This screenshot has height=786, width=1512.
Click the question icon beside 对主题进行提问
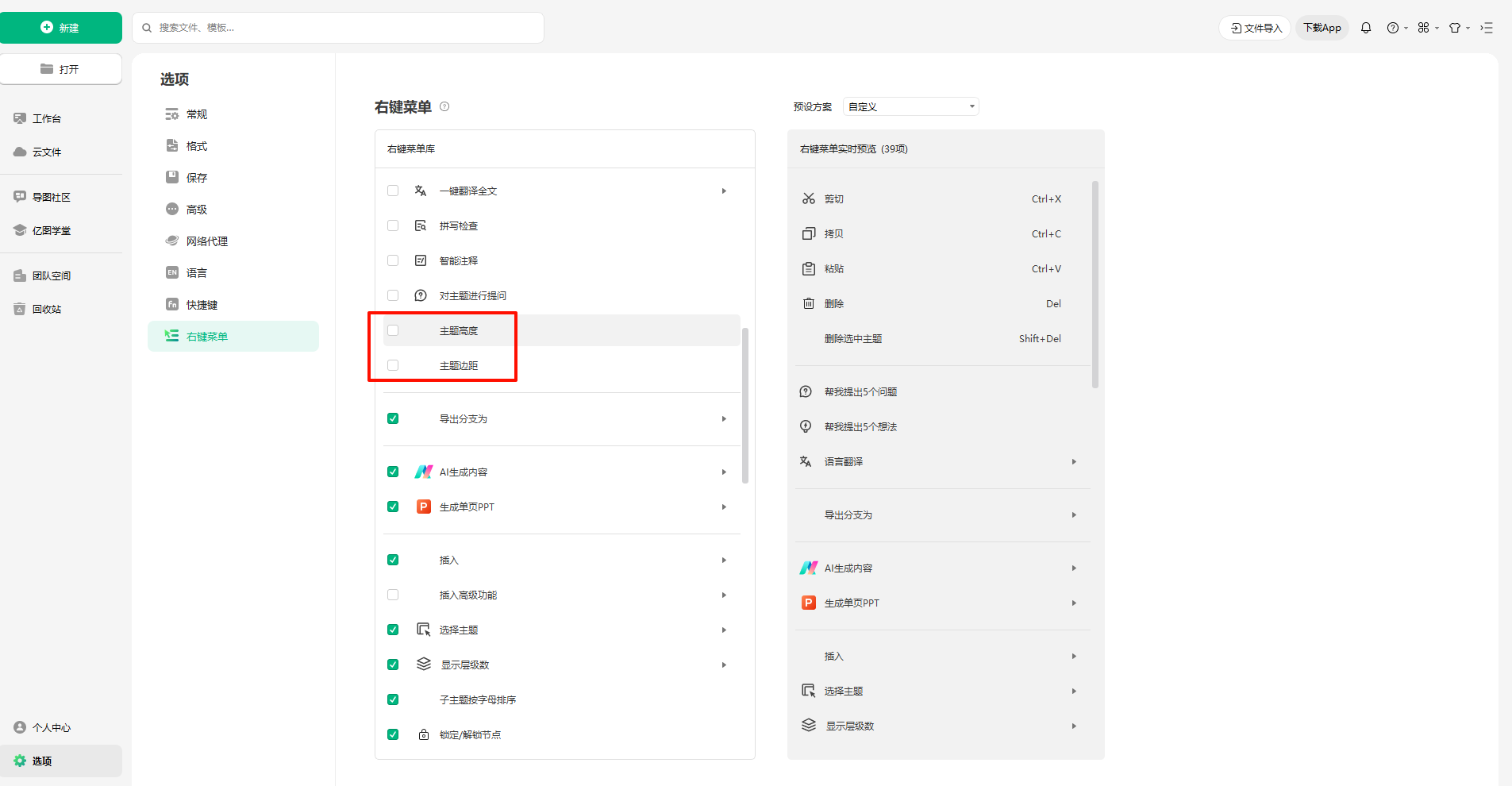[421, 295]
